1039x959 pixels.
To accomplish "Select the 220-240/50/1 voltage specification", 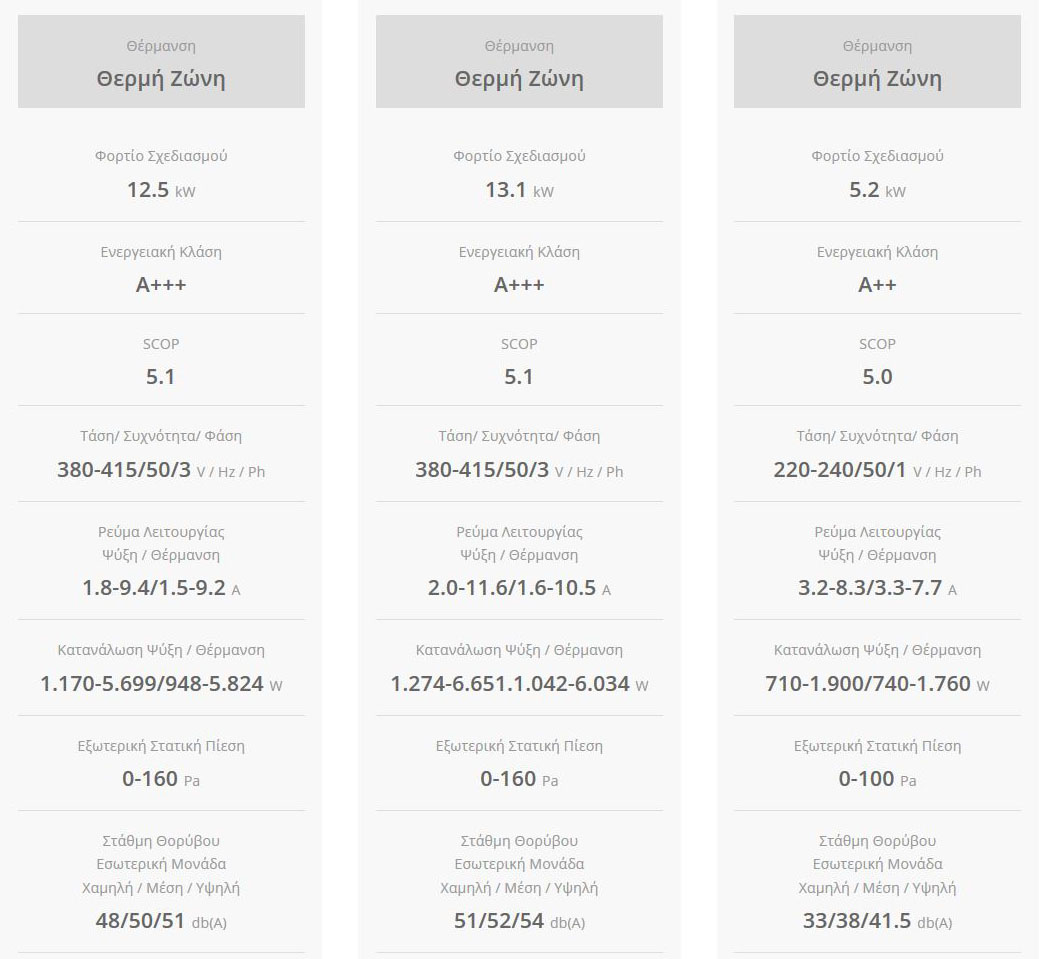I will (x=877, y=470).
